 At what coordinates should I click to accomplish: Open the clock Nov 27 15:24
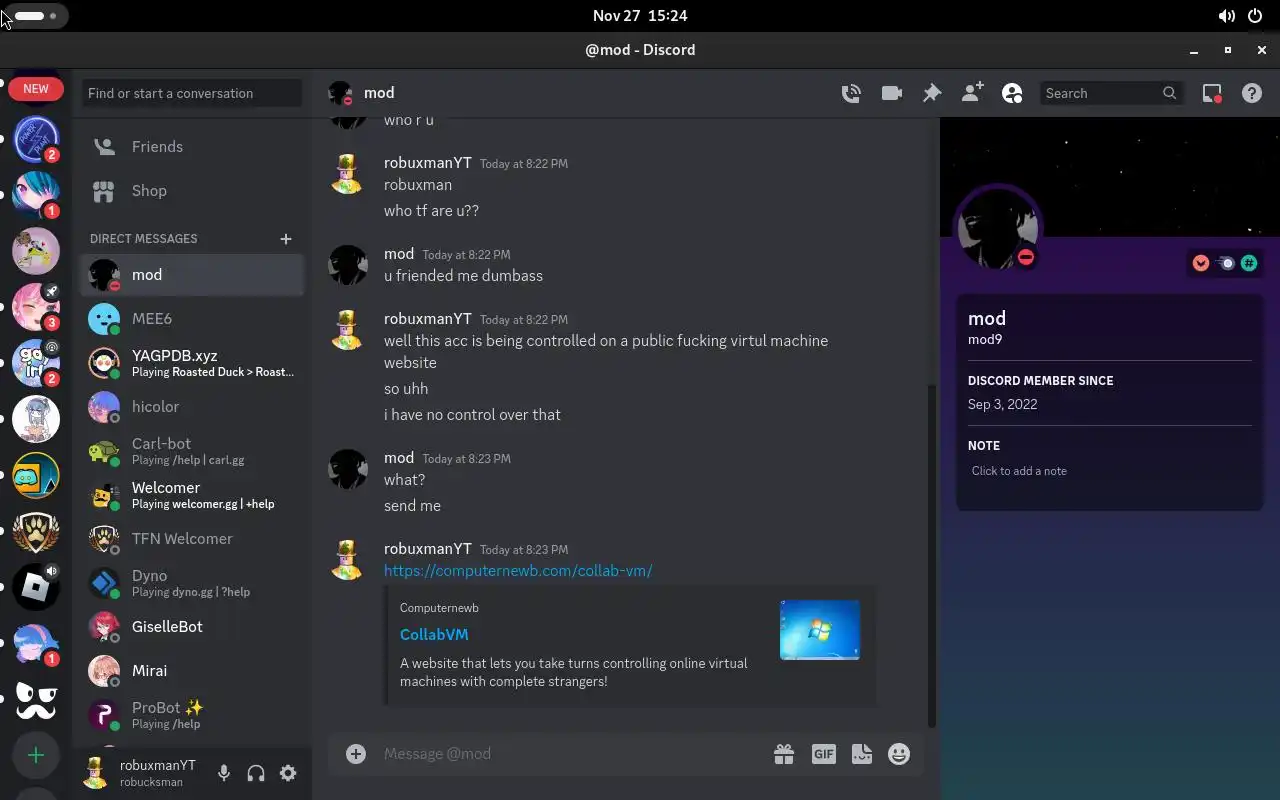(640, 16)
